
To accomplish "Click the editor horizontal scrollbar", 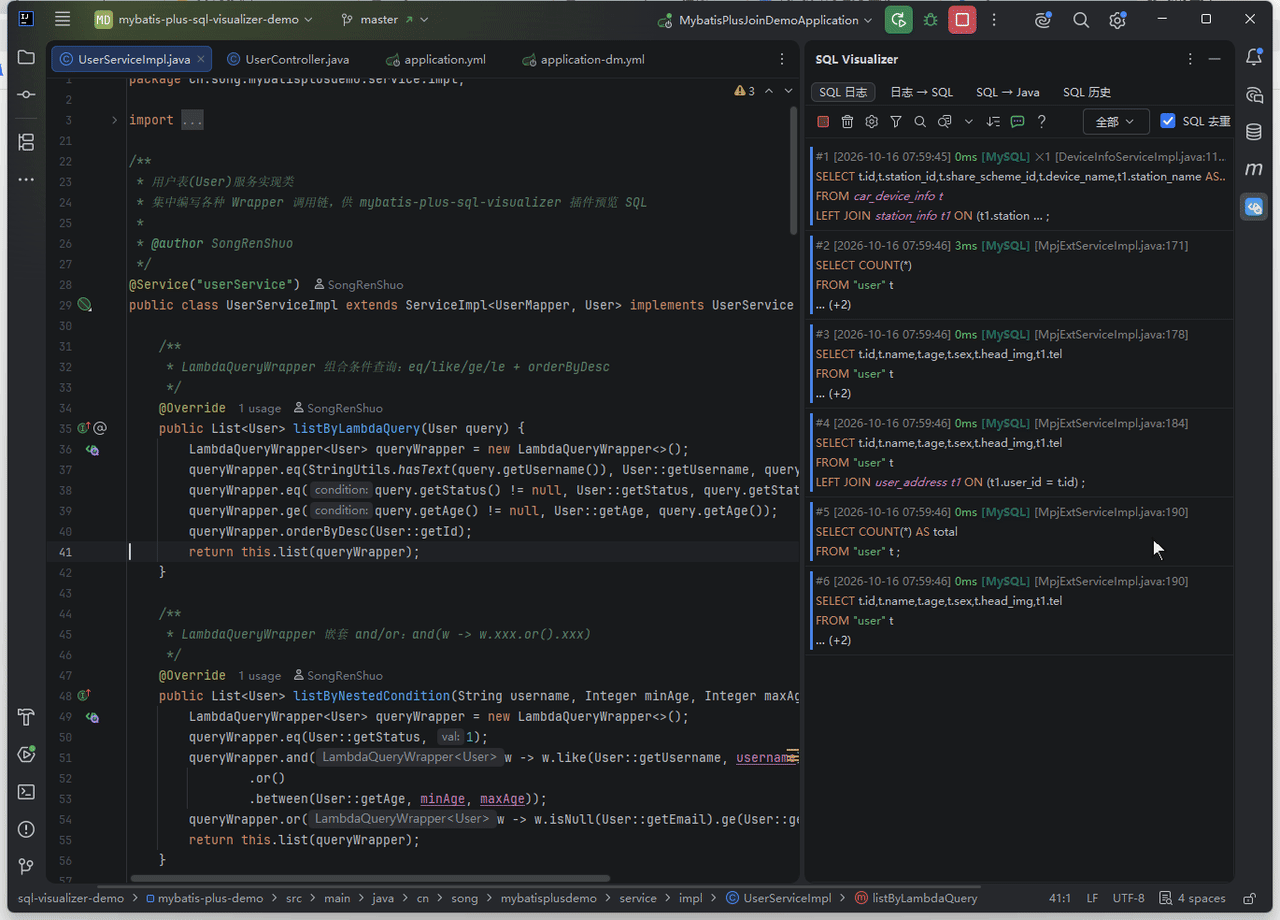I will tap(370, 879).
